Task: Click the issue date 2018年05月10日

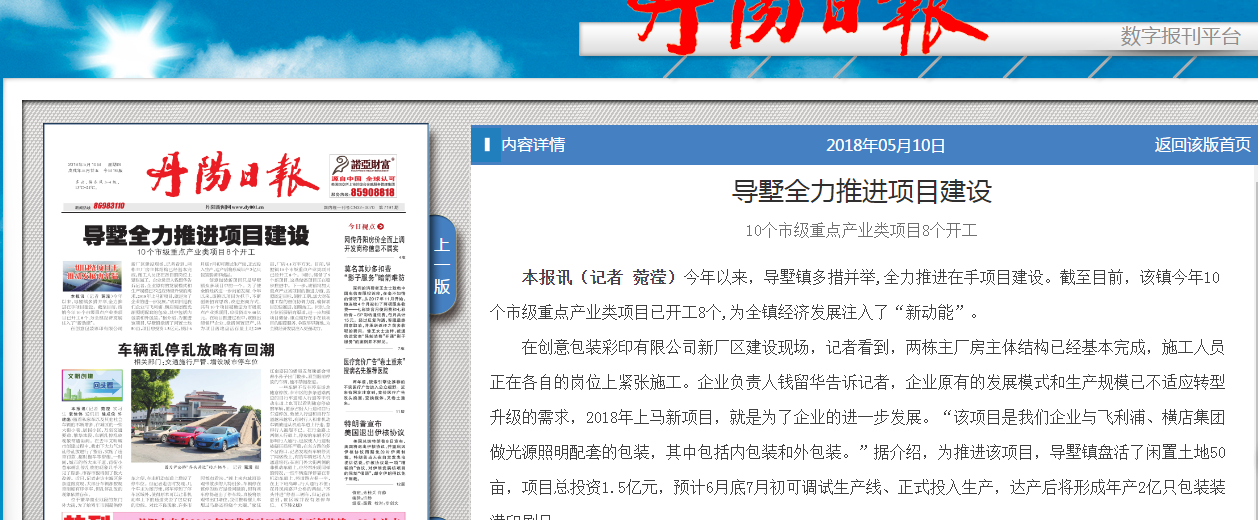Action: coord(885,145)
